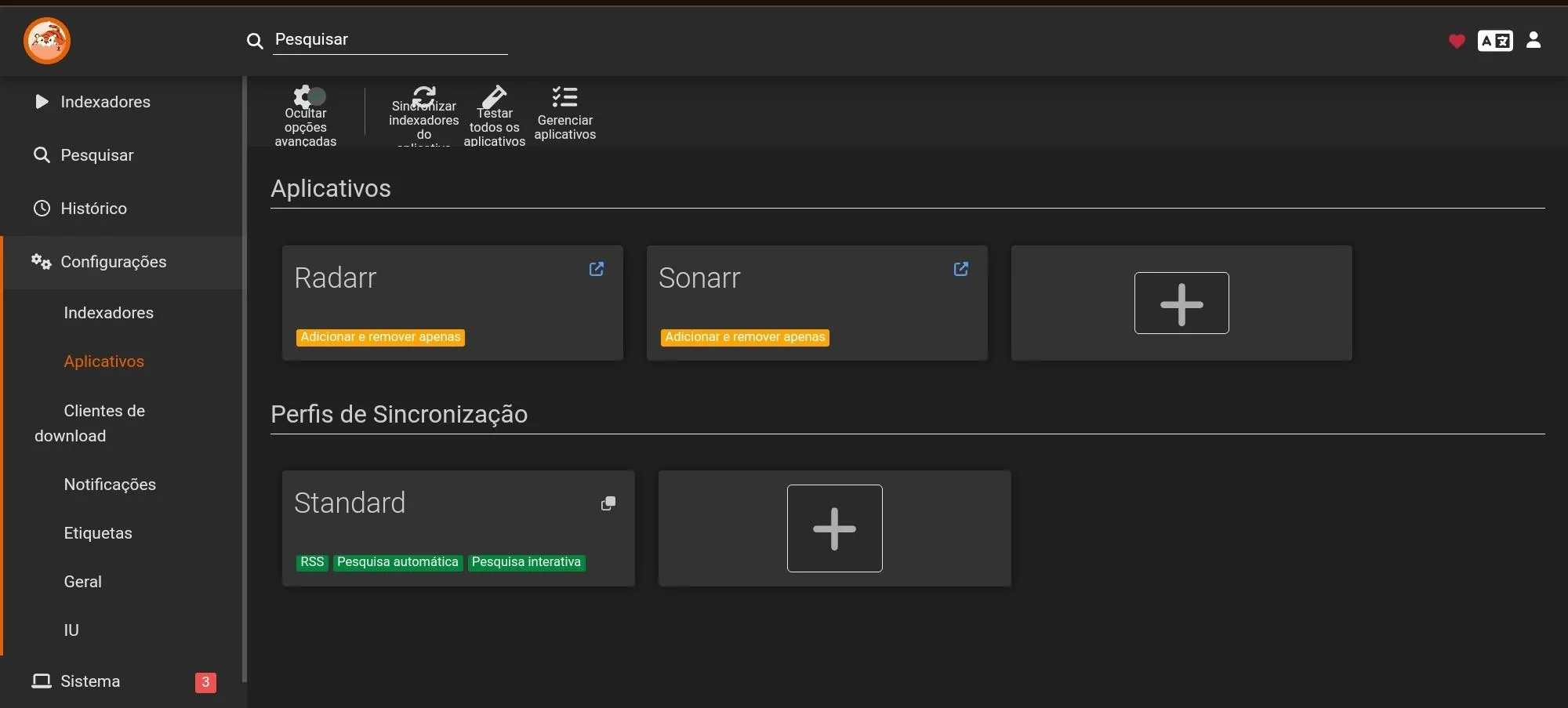Viewport: 1568px width, 708px height.
Task: Open Histórico from the sidebar
Action: pos(93,209)
